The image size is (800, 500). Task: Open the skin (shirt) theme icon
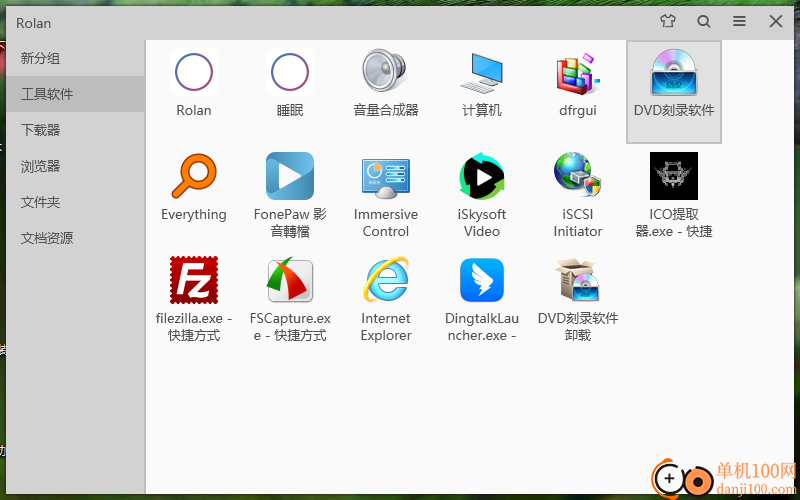click(668, 21)
